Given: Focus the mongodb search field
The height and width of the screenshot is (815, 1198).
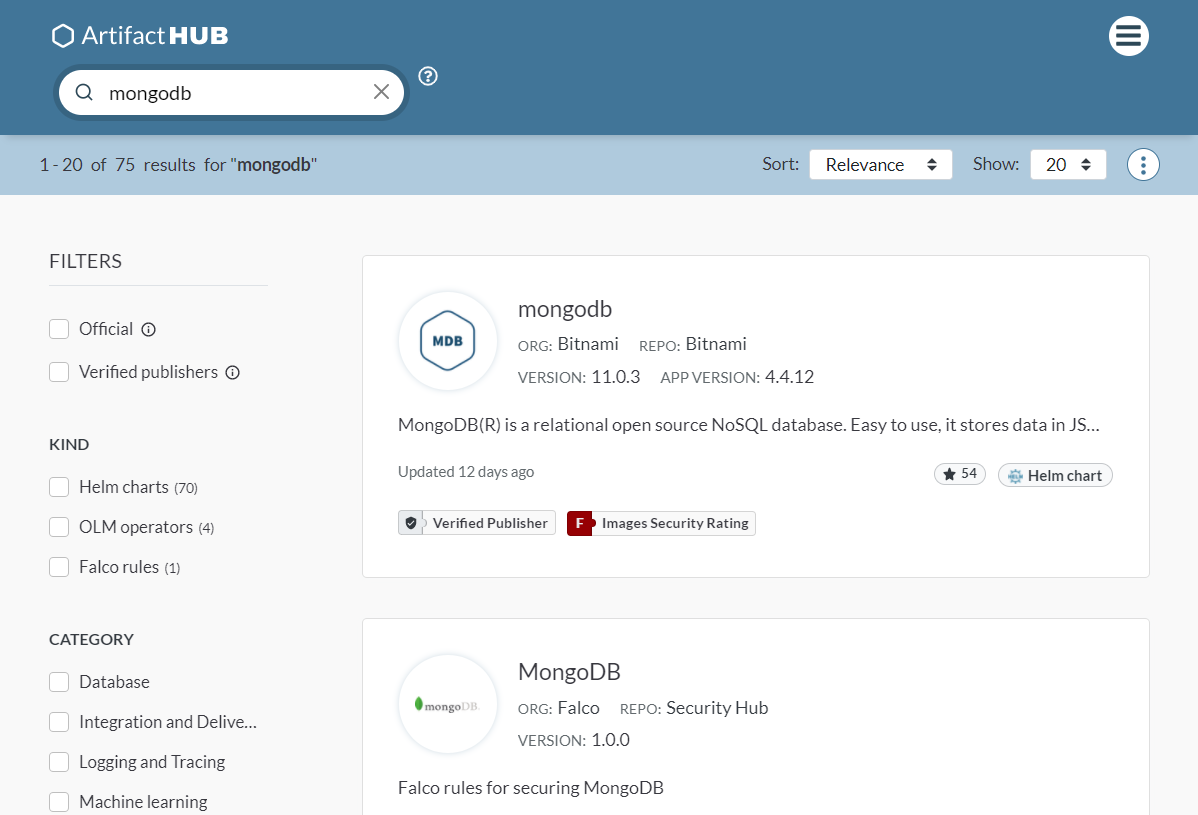Looking at the screenshot, I should pos(233,92).
